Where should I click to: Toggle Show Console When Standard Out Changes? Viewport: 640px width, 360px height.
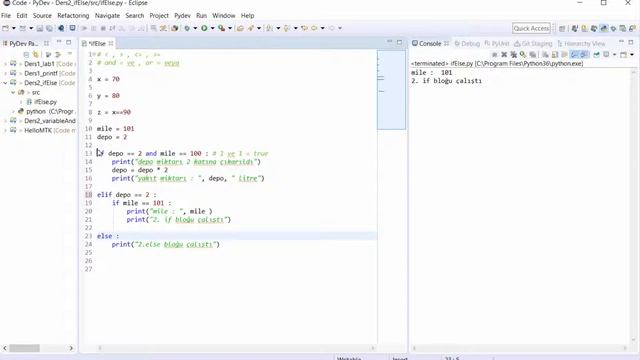click(575, 54)
